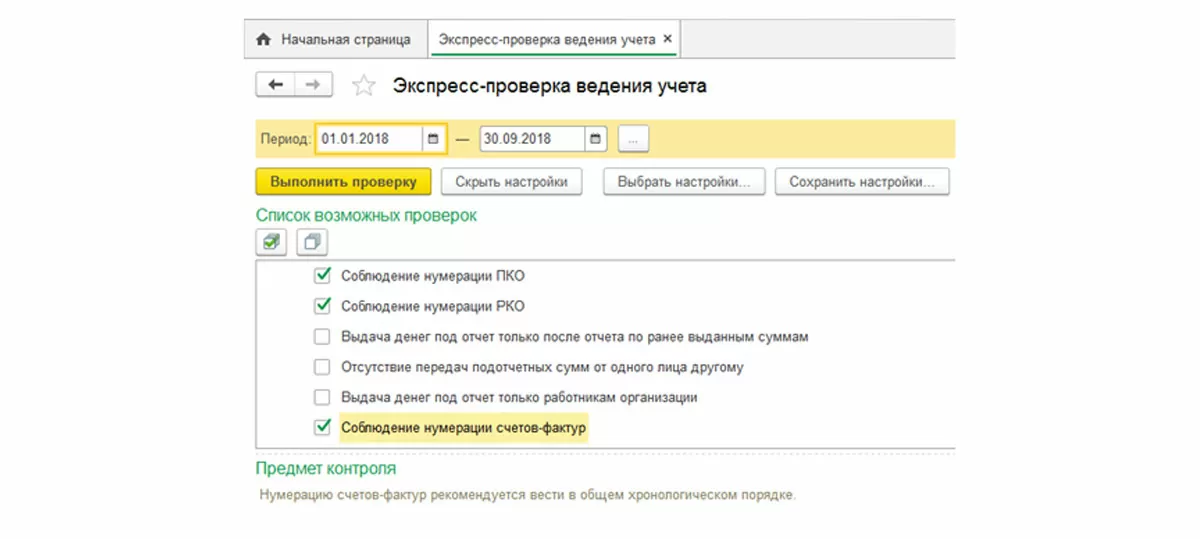The image size is (1200, 539).
Task: Click into the start date field 01.01.2018
Action: pyautogui.click(x=368, y=139)
